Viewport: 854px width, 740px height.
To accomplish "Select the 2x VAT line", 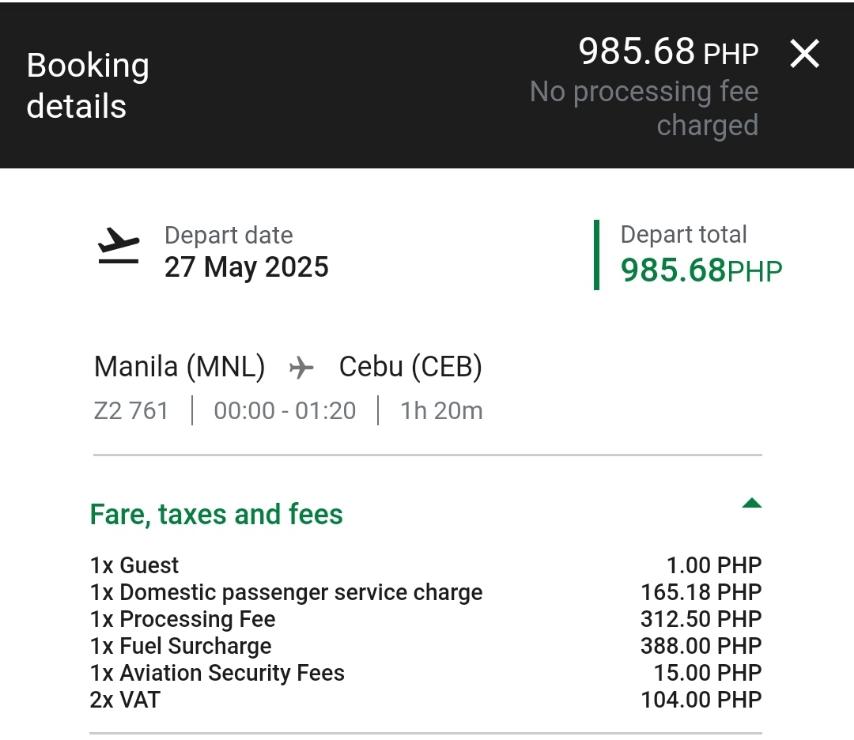I will [125, 700].
